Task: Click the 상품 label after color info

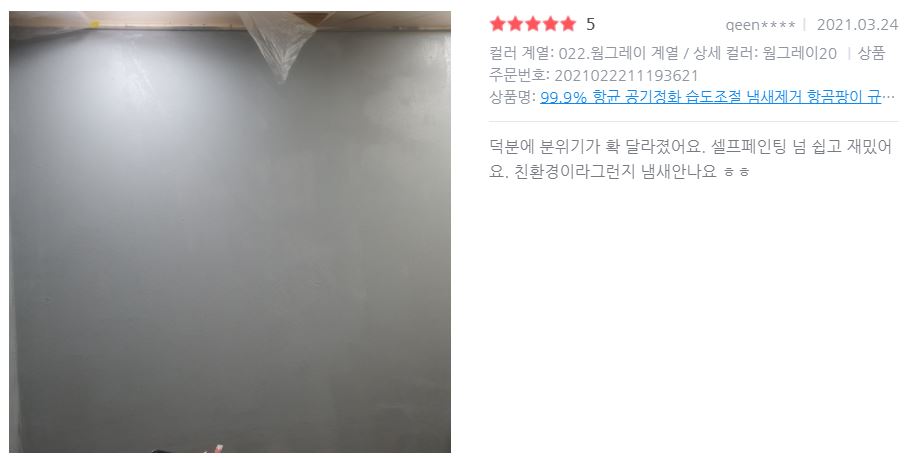Action: point(871,54)
